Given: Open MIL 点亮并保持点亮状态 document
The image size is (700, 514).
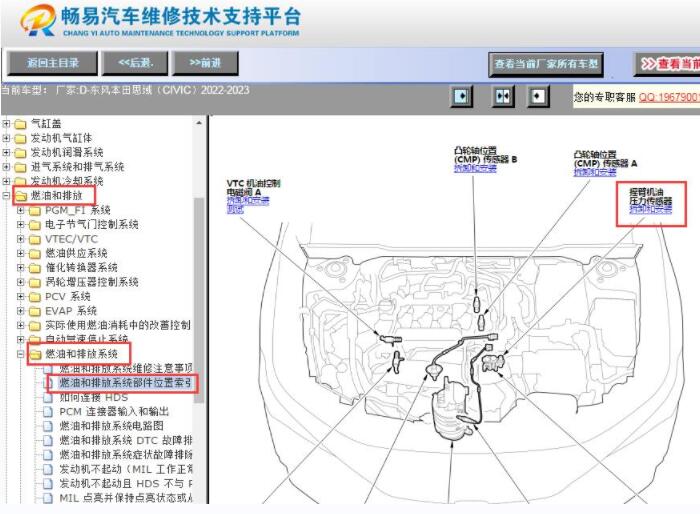Looking at the screenshot, I should click(125, 497).
